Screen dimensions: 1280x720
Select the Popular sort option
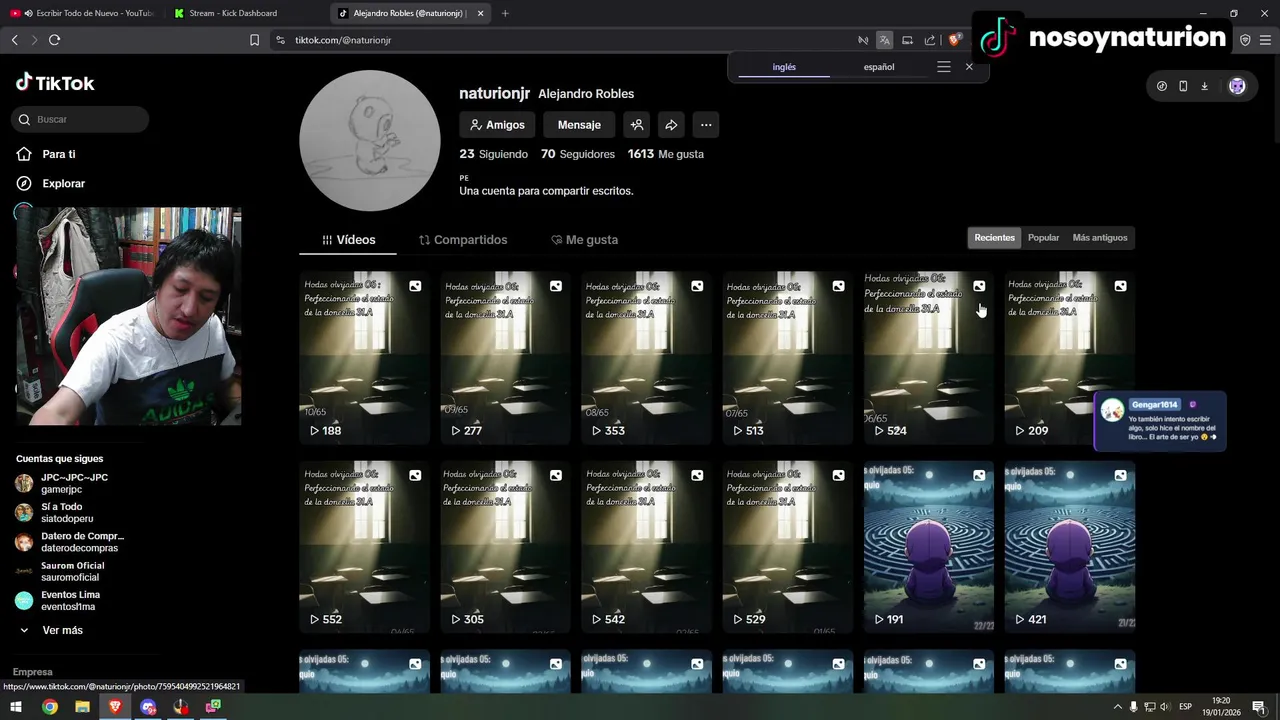point(1043,238)
